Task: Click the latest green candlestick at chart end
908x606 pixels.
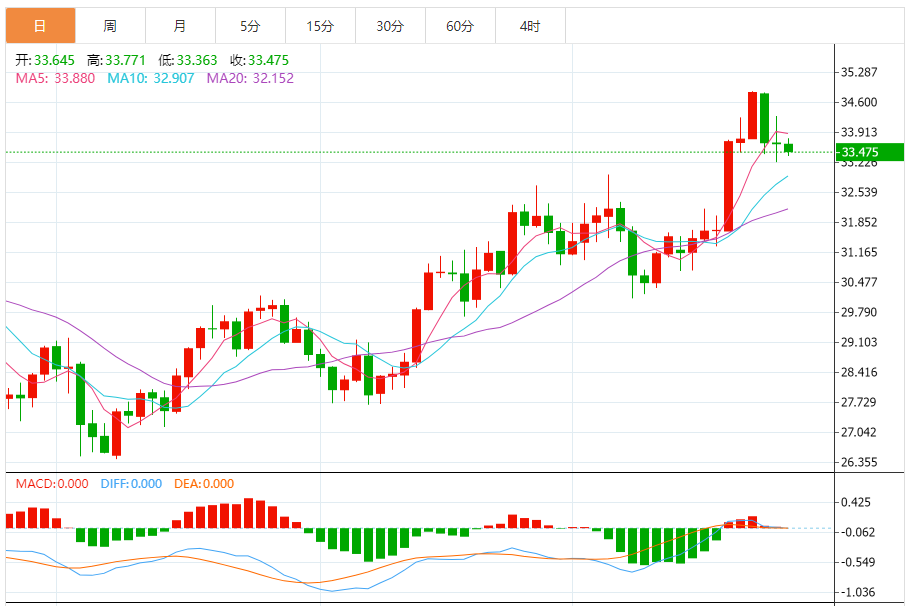Action: tap(789, 148)
